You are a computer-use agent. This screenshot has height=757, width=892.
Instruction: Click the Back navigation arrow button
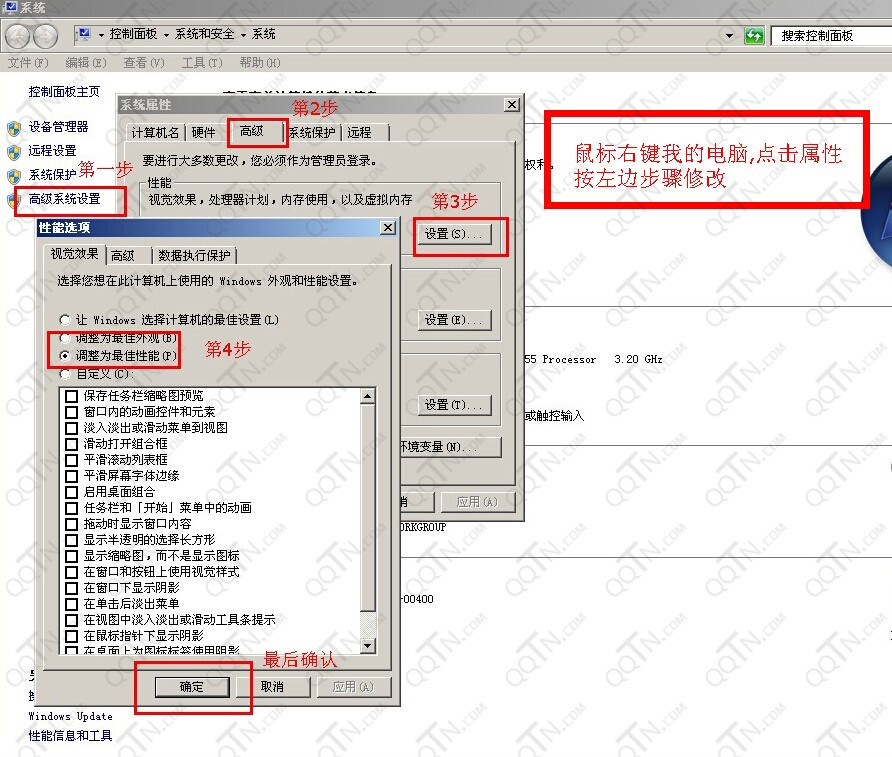pos(18,36)
